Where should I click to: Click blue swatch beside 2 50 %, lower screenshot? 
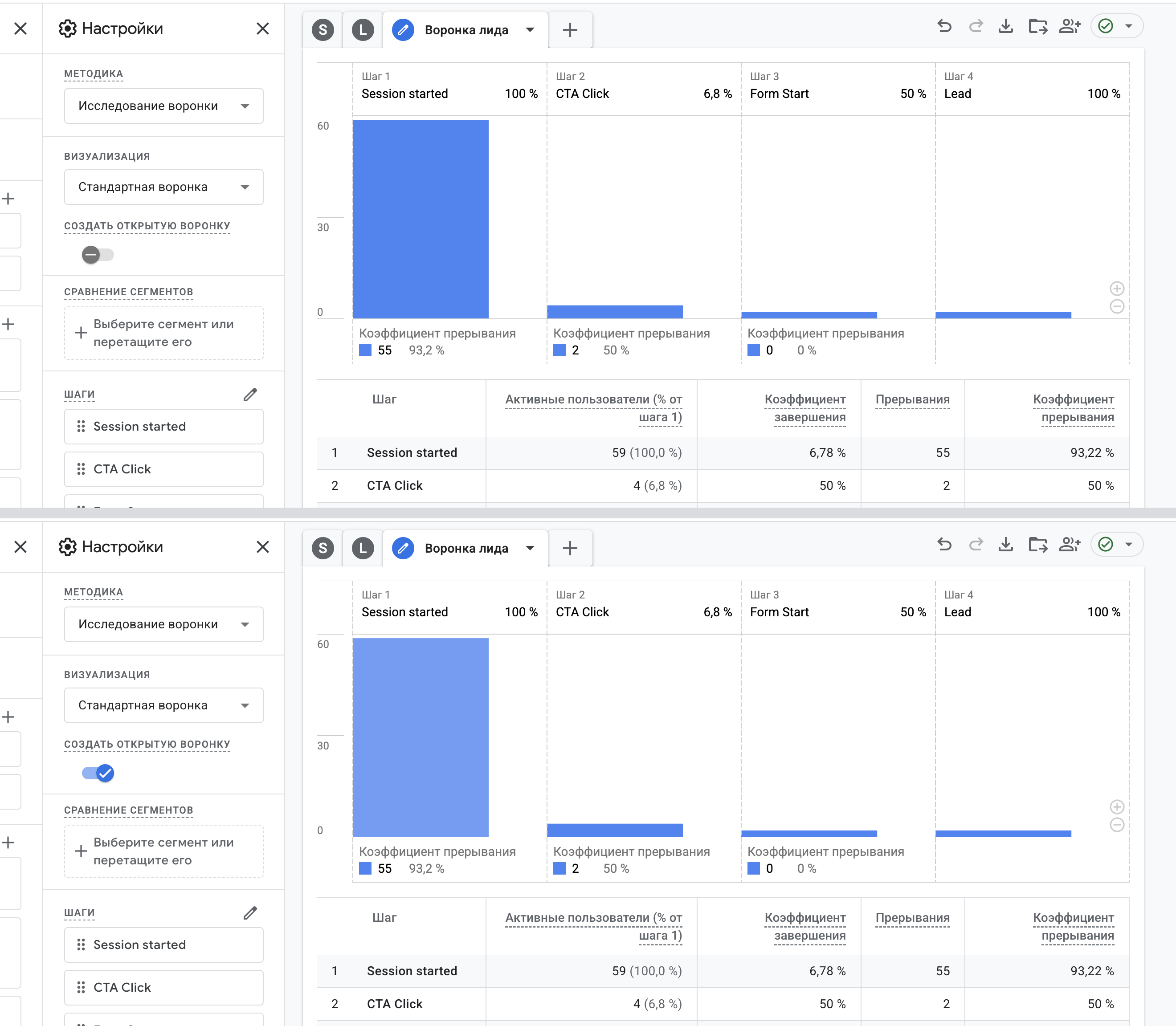tap(559, 868)
